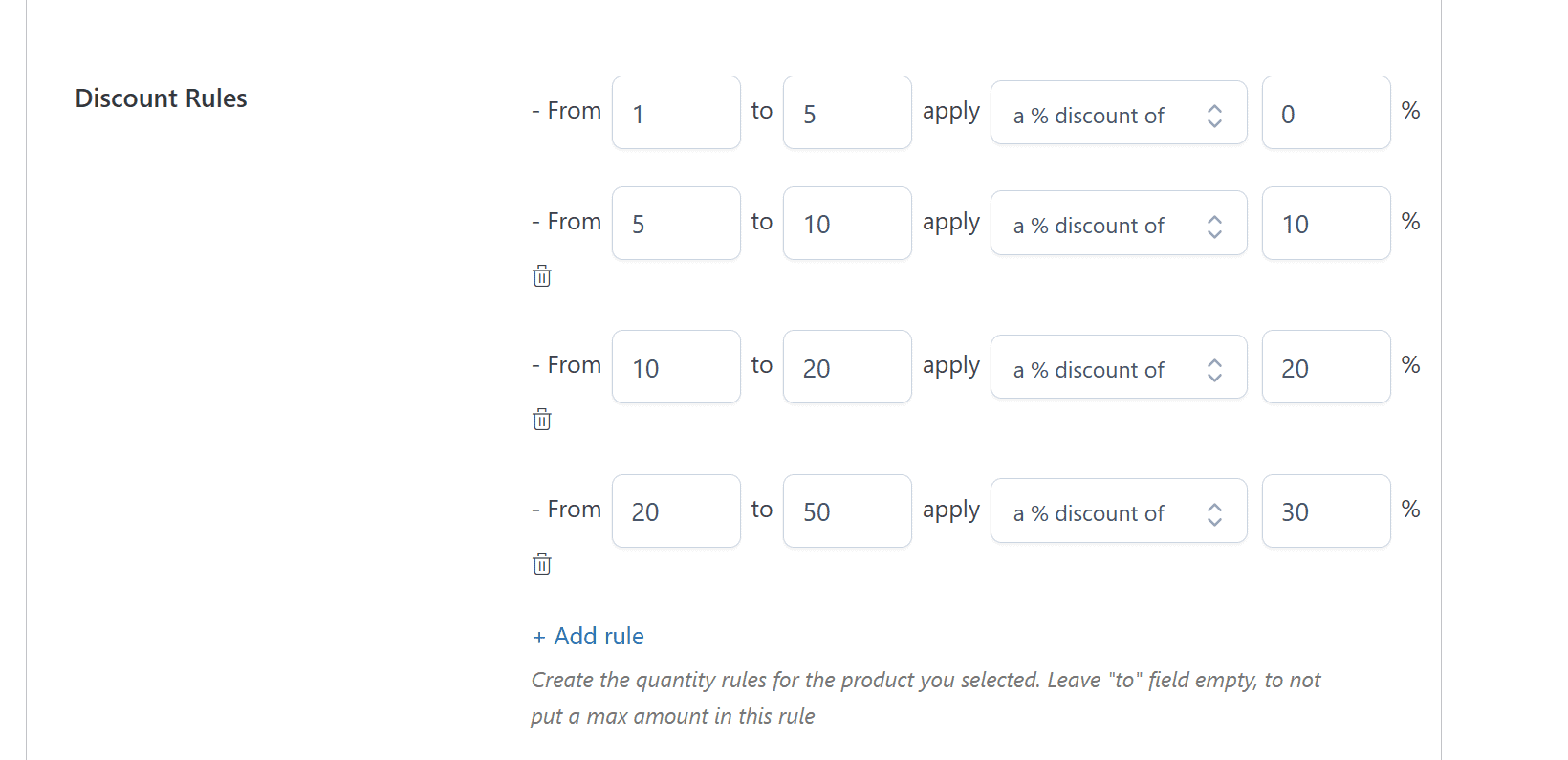Screen dimensions: 1568x760
Task: Click the trash icon under the 10-to-20 rule
Action: 541,420
